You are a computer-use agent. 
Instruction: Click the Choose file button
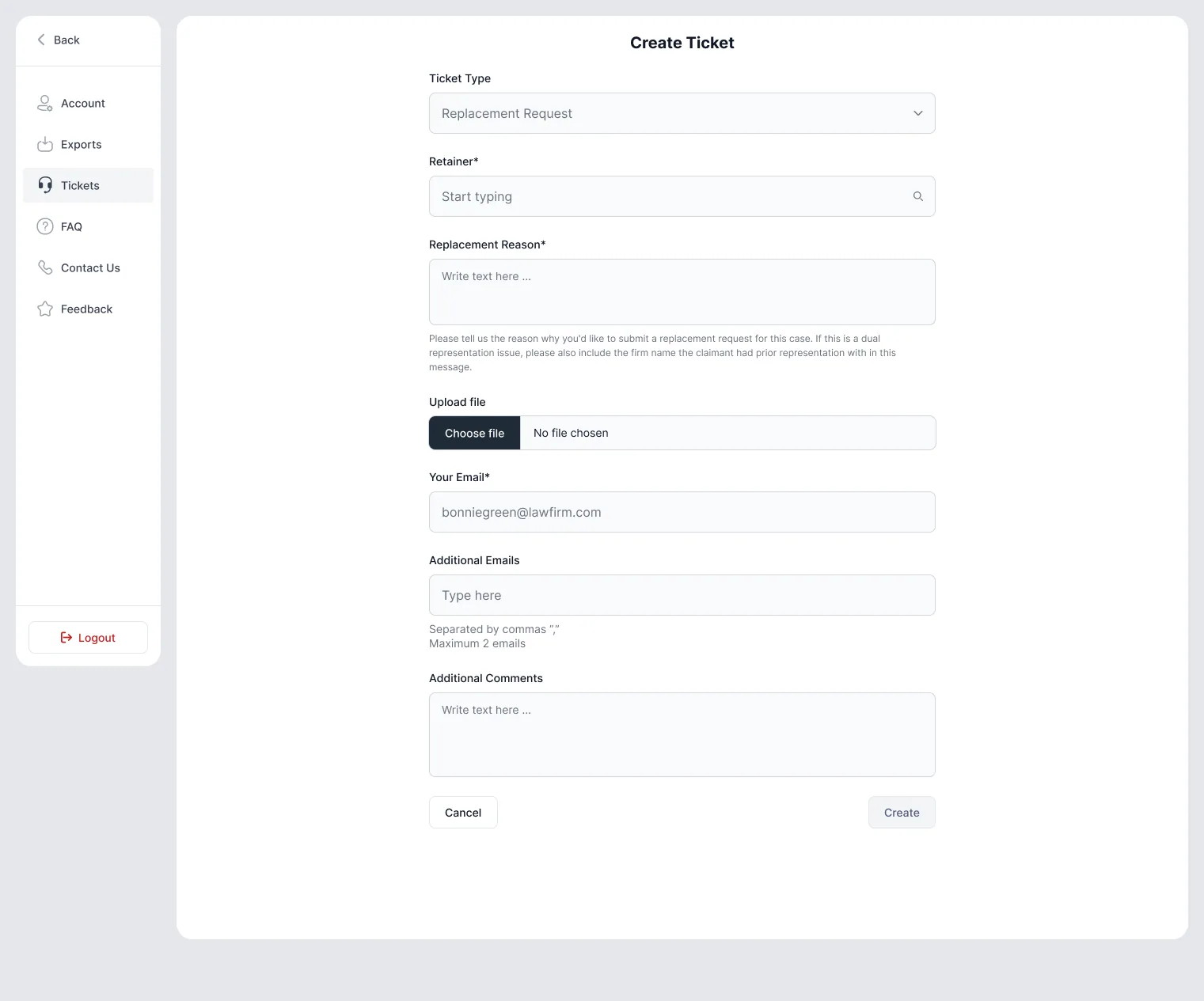pyautogui.click(x=475, y=433)
